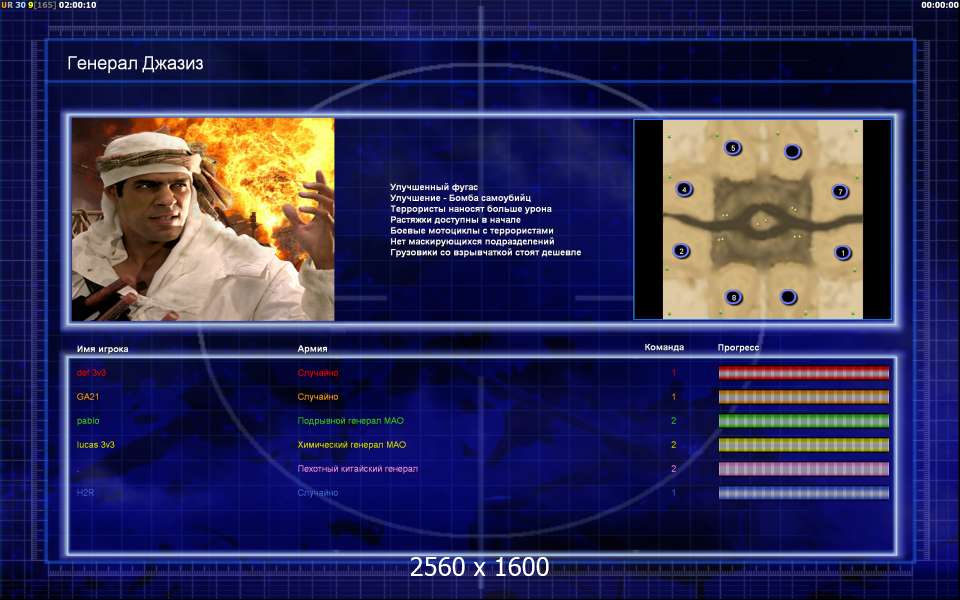The width and height of the screenshot is (960, 600).
Task: Click the title 'Генерал Джазиз'
Action: coord(135,64)
